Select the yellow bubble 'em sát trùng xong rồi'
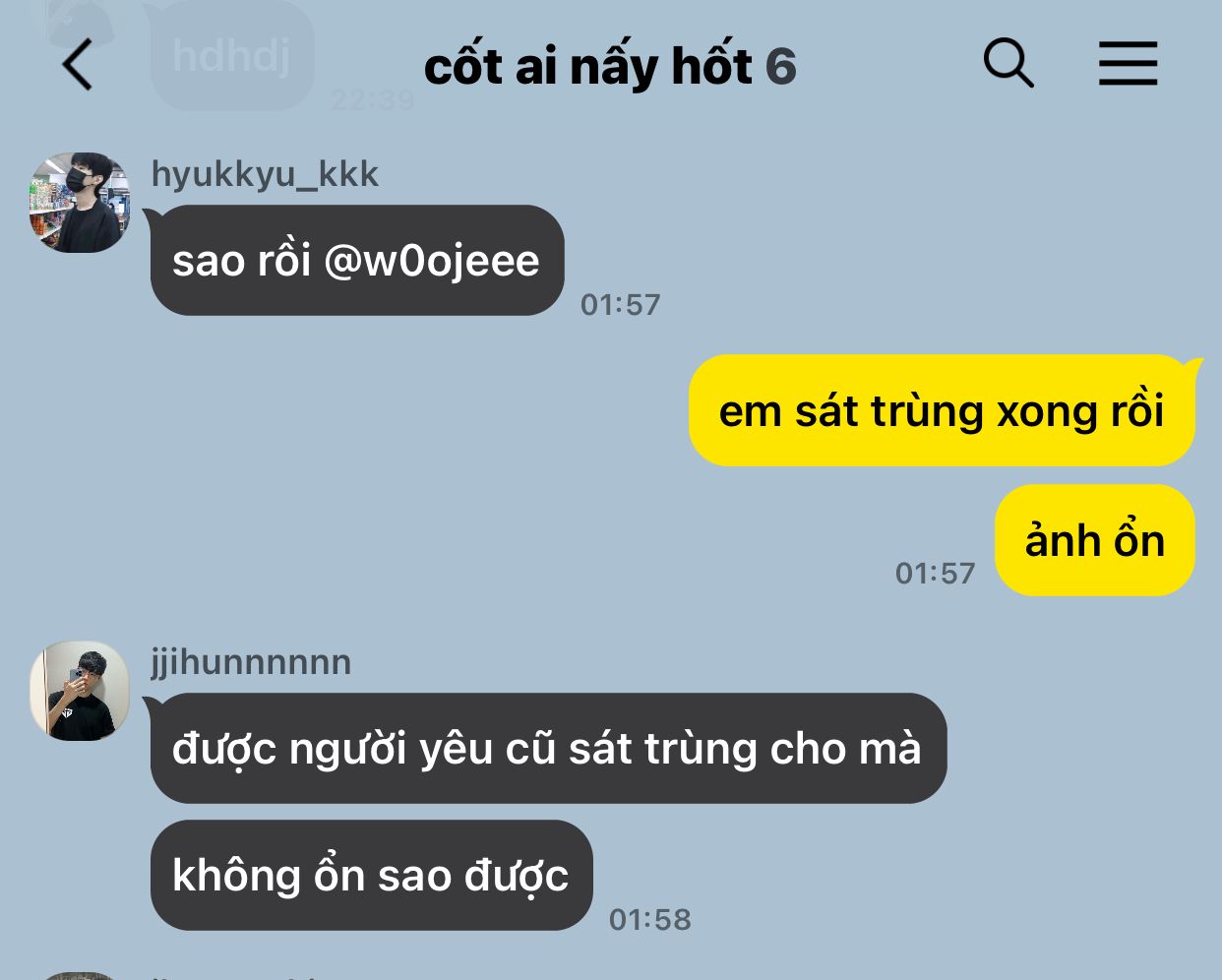1222x980 pixels. (942, 410)
